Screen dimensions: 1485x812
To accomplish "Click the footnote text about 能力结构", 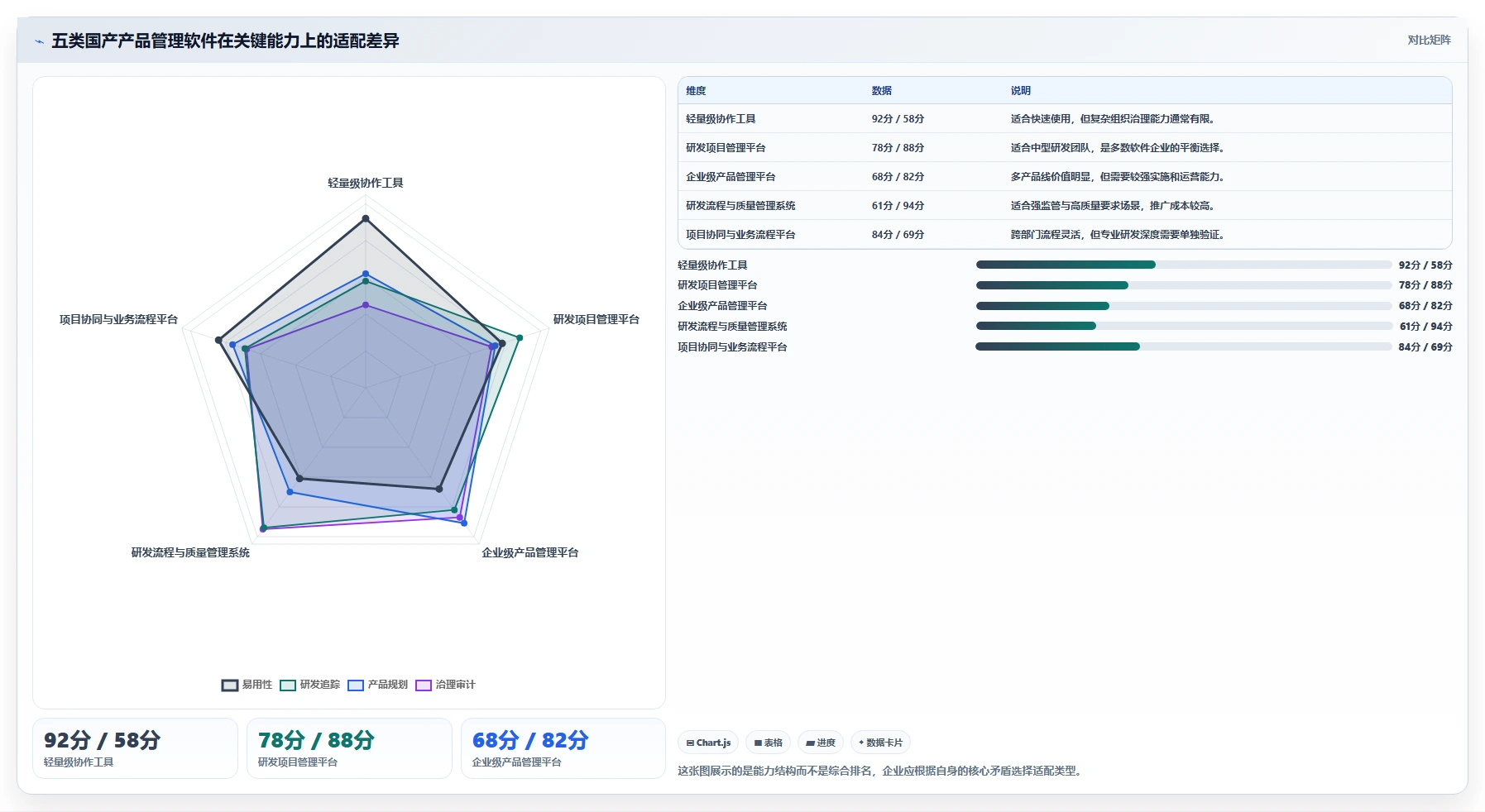I will tap(880, 771).
